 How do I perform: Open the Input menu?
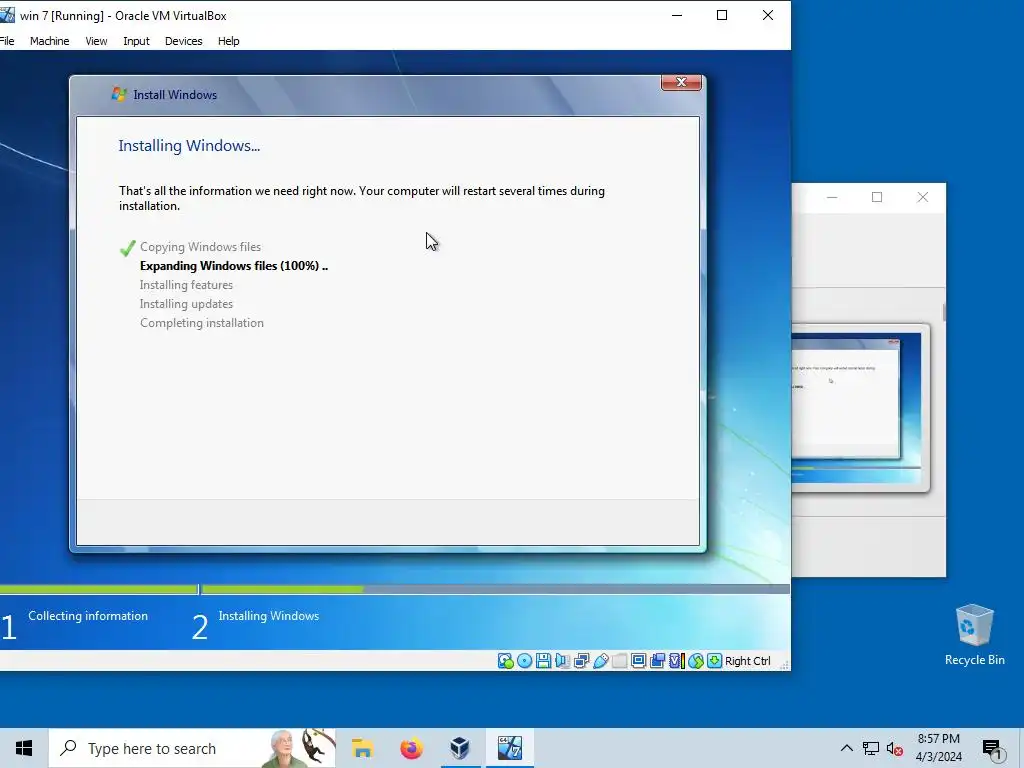coord(136,40)
